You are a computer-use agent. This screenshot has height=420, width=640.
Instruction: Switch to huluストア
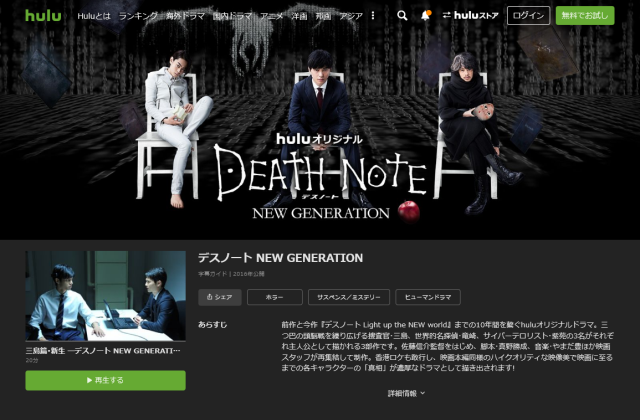coord(470,16)
